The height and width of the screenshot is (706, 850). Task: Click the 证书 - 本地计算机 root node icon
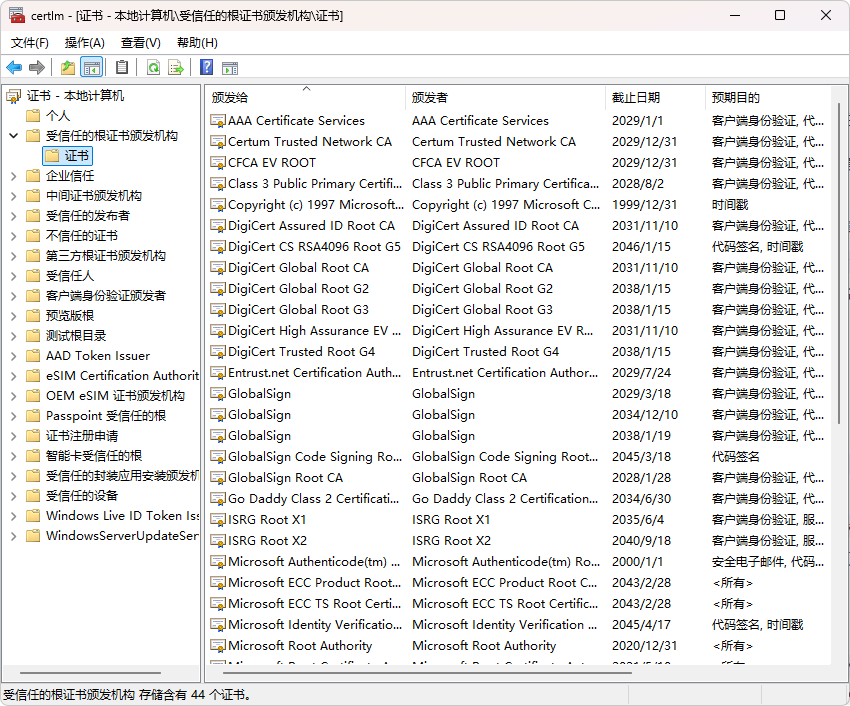click(14, 97)
